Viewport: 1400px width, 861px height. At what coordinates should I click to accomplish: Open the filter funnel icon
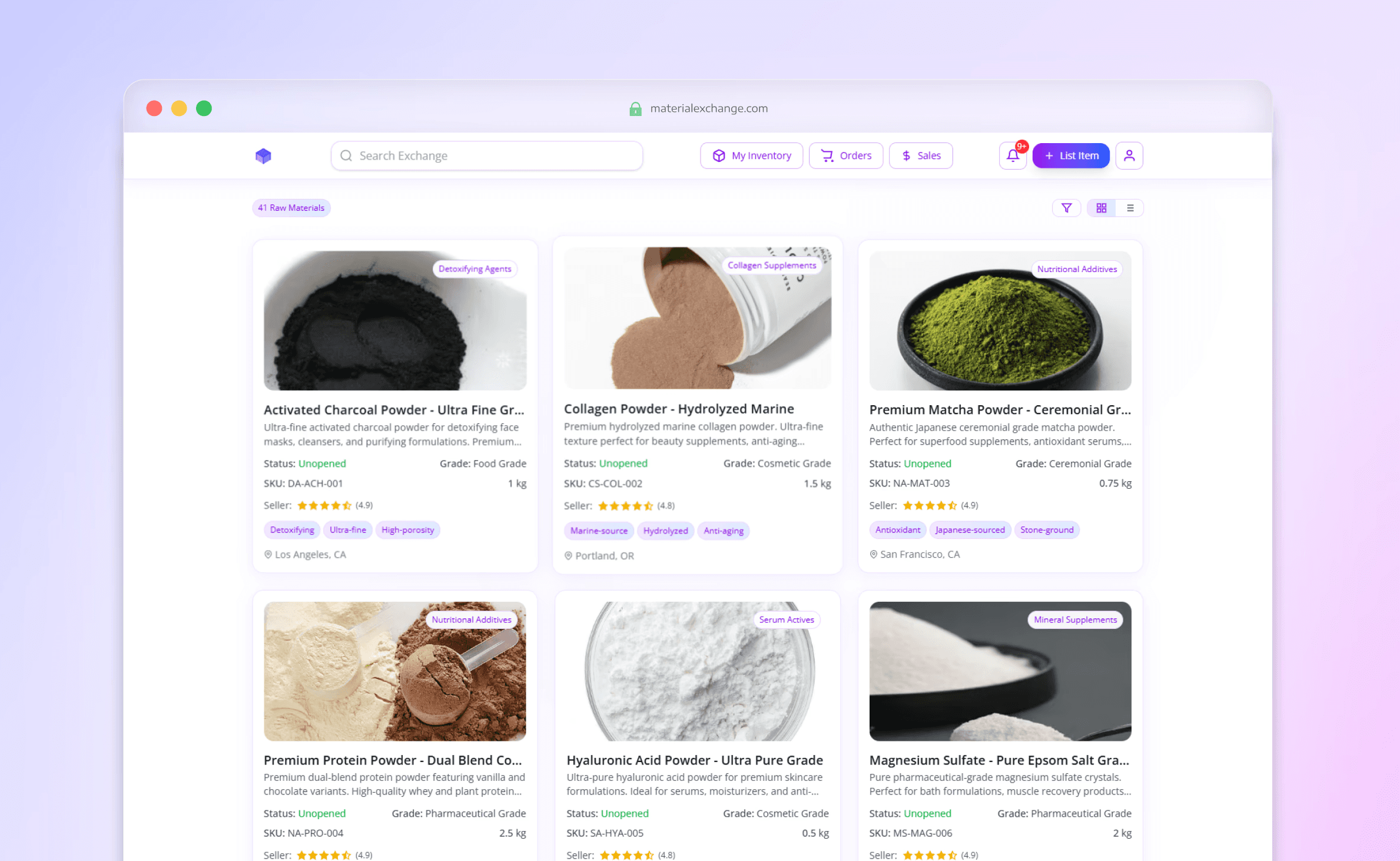pos(1066,208)
